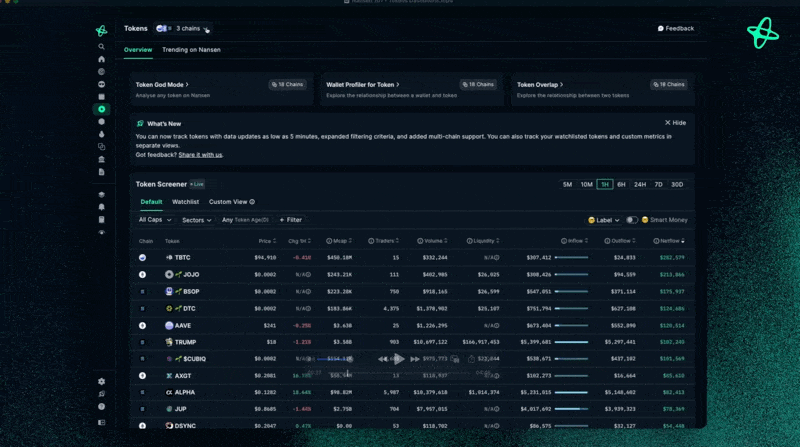Select the active green Tokens sidebar icon
Screen dimensions: 800x447
click(x=102, y=109)
